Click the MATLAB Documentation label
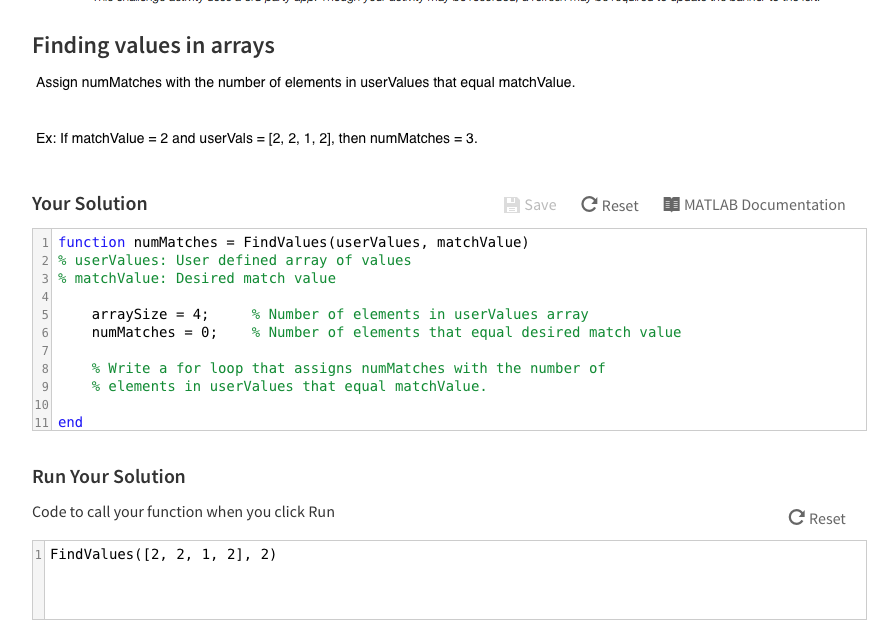882x632 pixels. (765, 205)
